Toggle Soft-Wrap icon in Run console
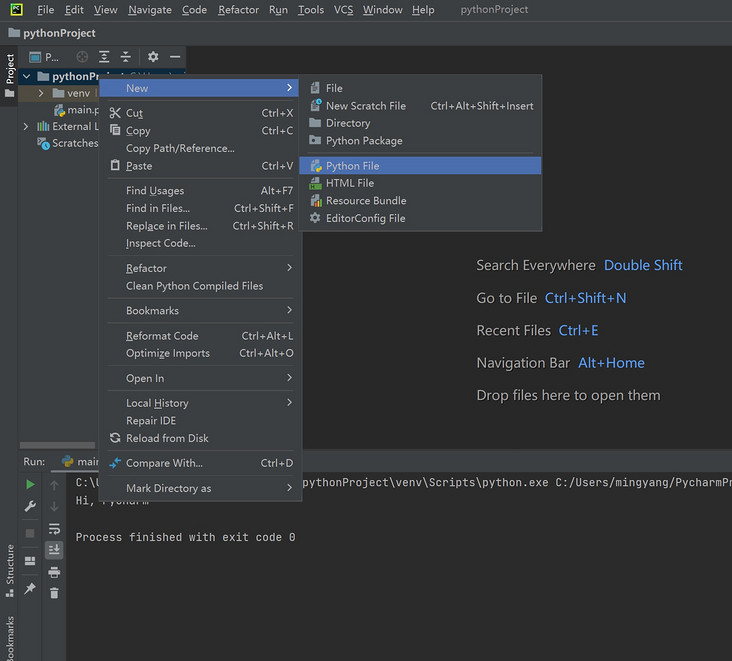Viewport: 732px width, 661px height. click(x=54, y=528)
